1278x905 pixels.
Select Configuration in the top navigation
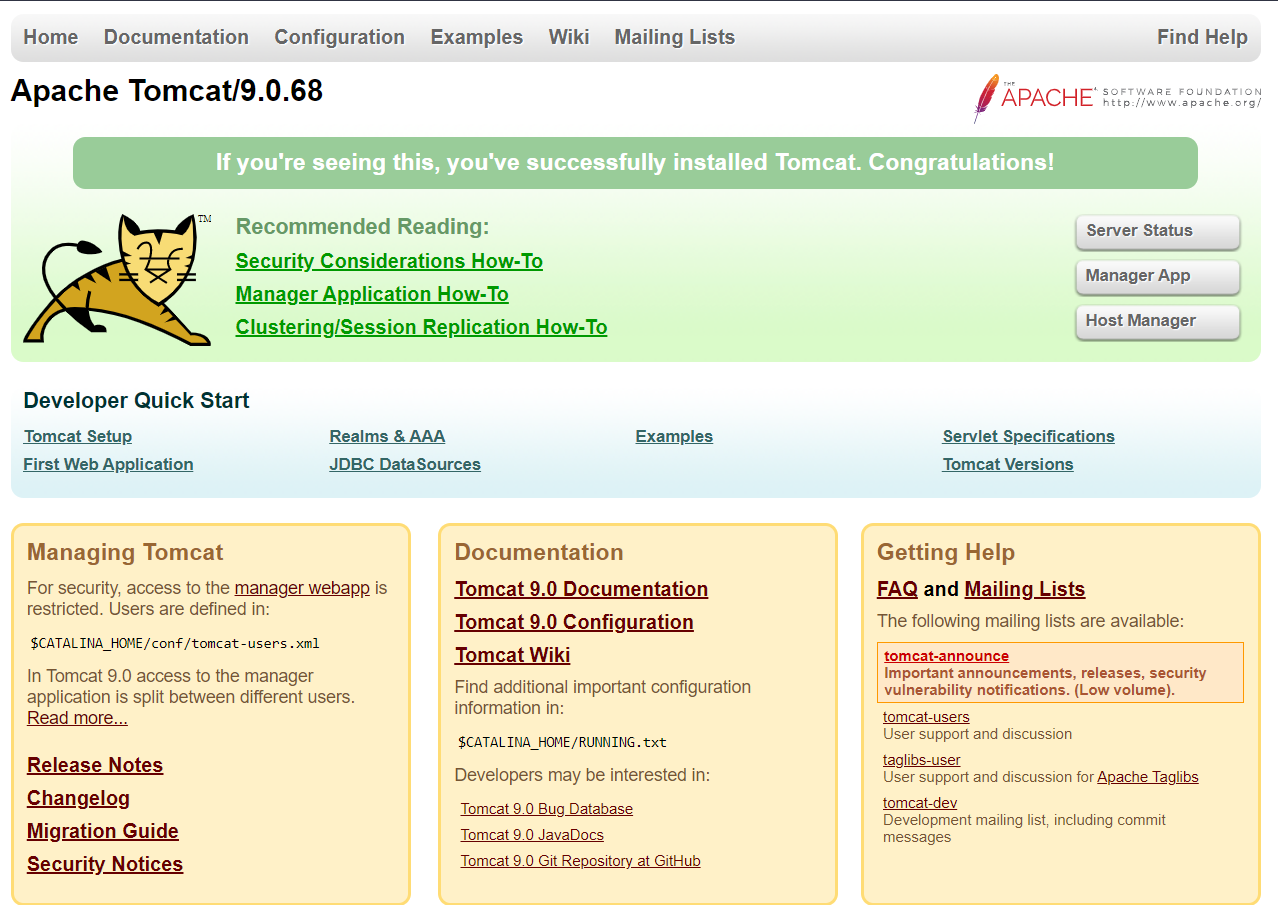click(x=340, y=37)
